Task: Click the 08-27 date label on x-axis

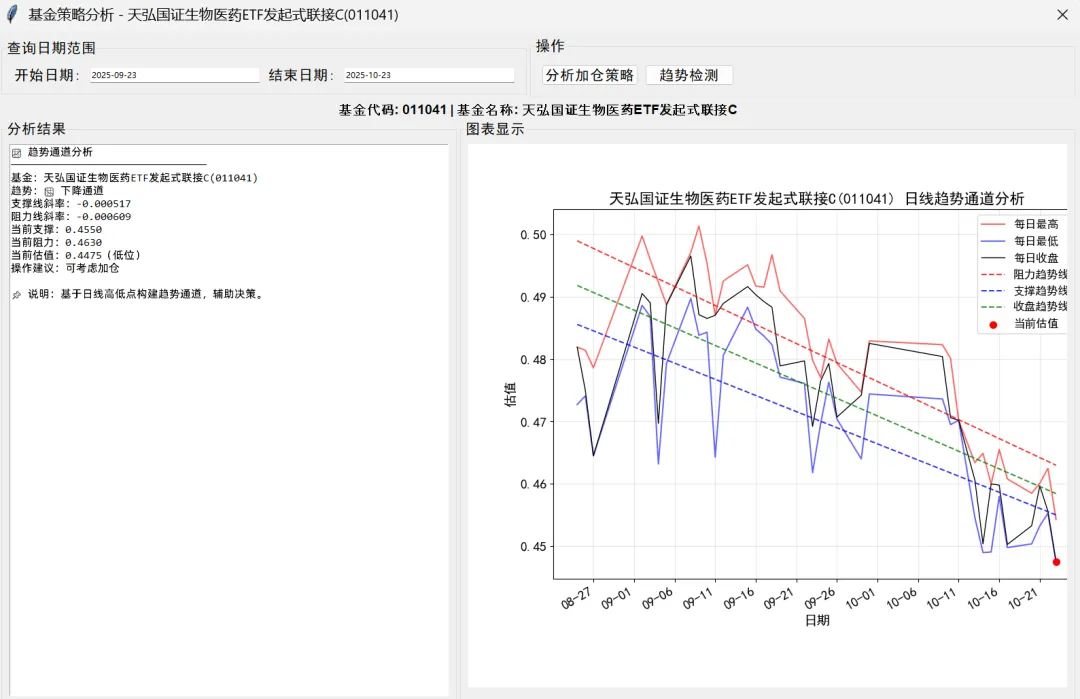Action: point(576,598)
